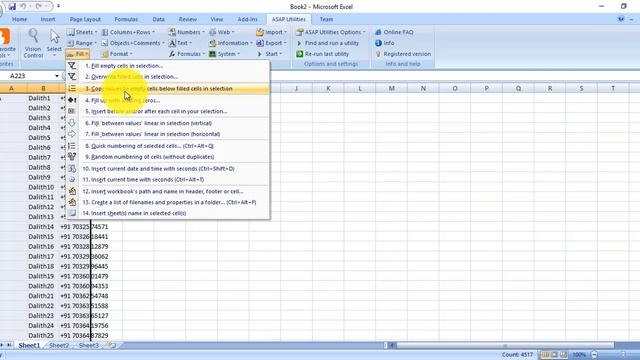
Task: Click the Excel Help icon
Action: pyautogui.click(x=621, y=19)
